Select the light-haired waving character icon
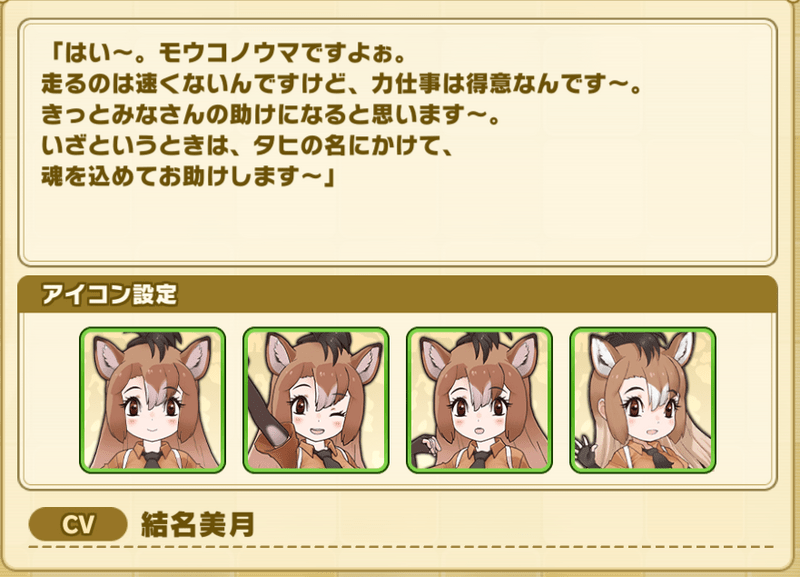 coord(643,400)
